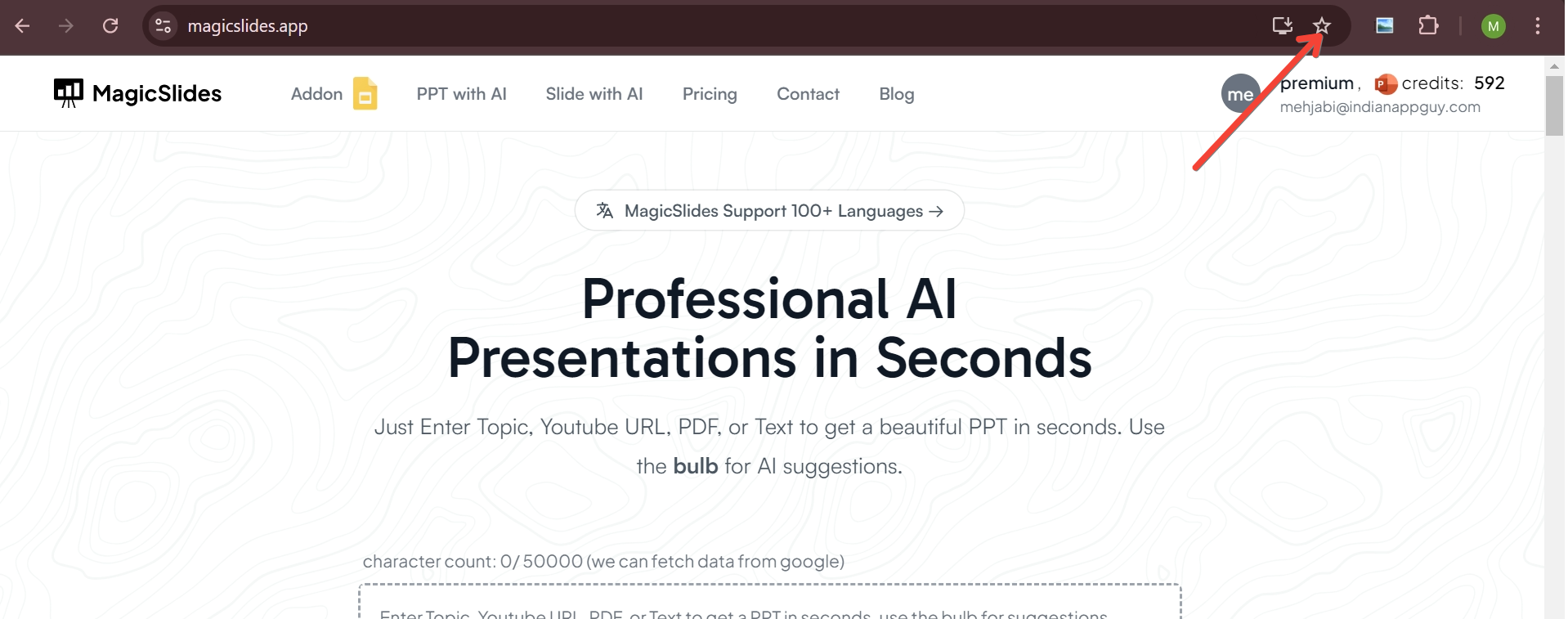
Task: Open the Contact page
Action: [808, 94]
